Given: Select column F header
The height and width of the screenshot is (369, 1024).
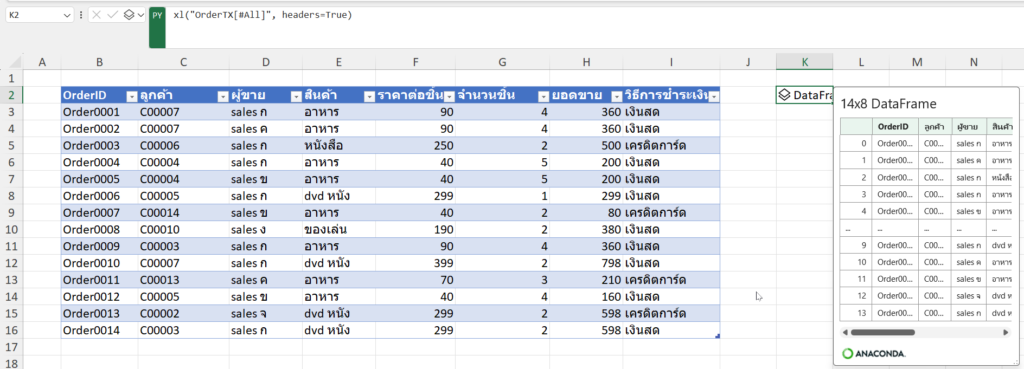Looking at the screenshot, I should (x=415, y=62).
